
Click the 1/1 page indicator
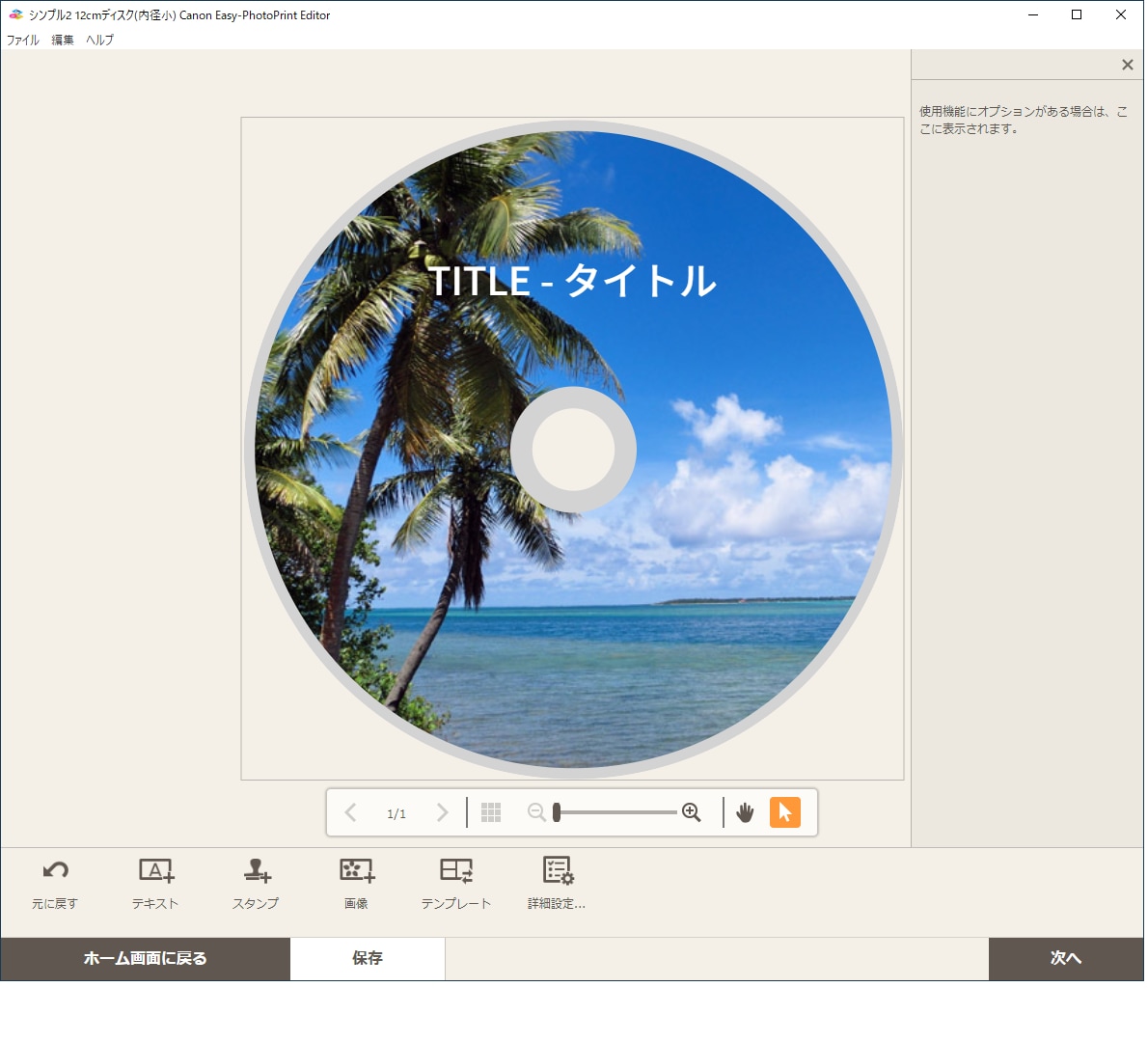click(x=396, y=813)
